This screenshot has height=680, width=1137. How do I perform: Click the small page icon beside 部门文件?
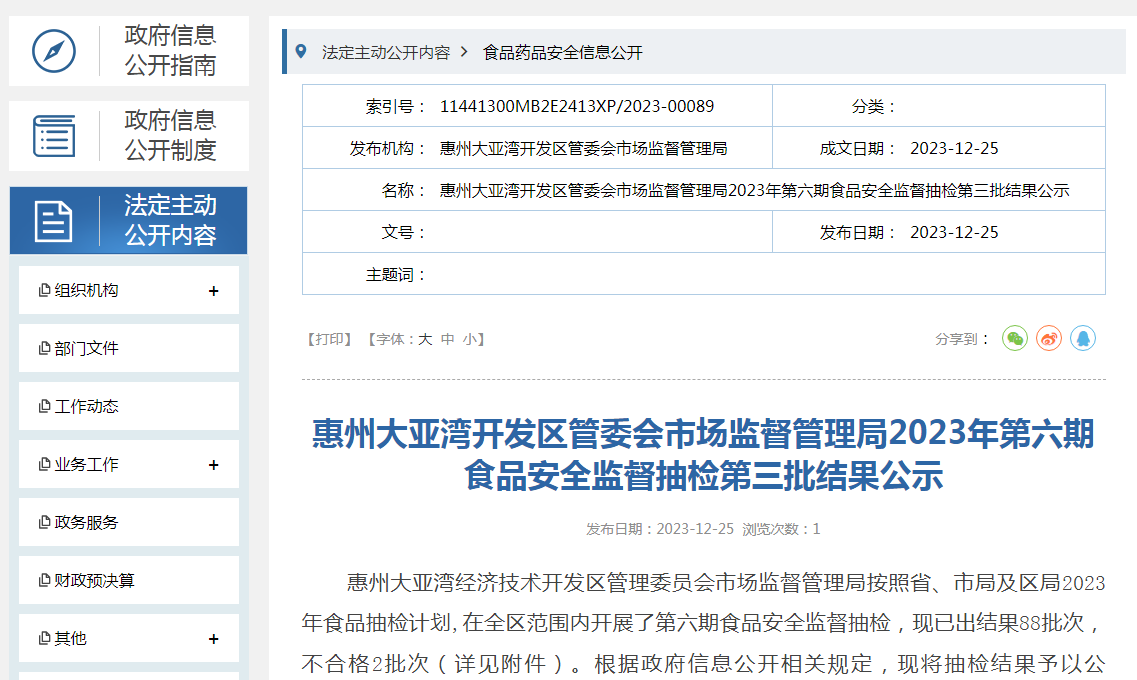(44, 349)
